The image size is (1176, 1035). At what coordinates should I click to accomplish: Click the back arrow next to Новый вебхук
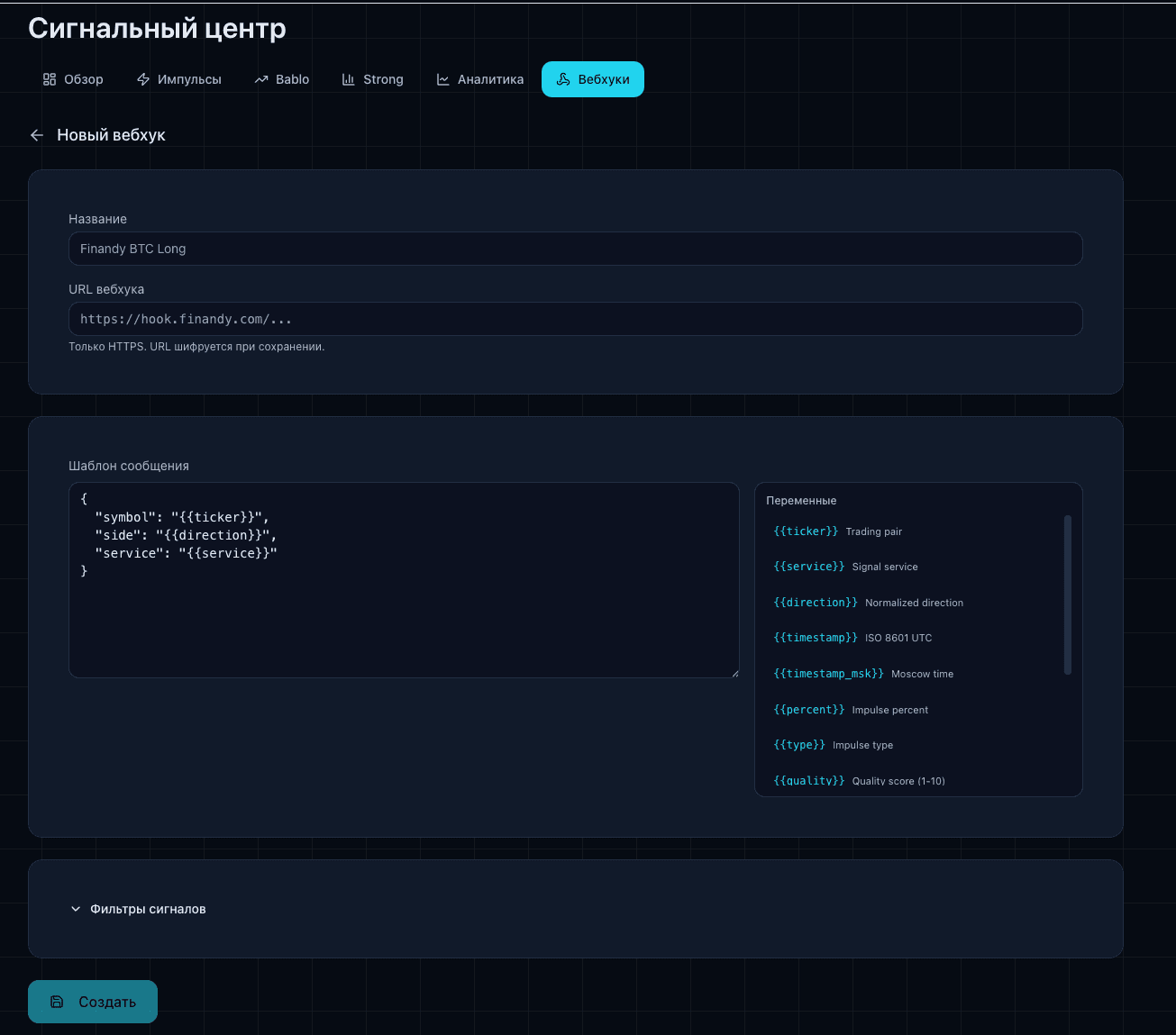[37, 135]
